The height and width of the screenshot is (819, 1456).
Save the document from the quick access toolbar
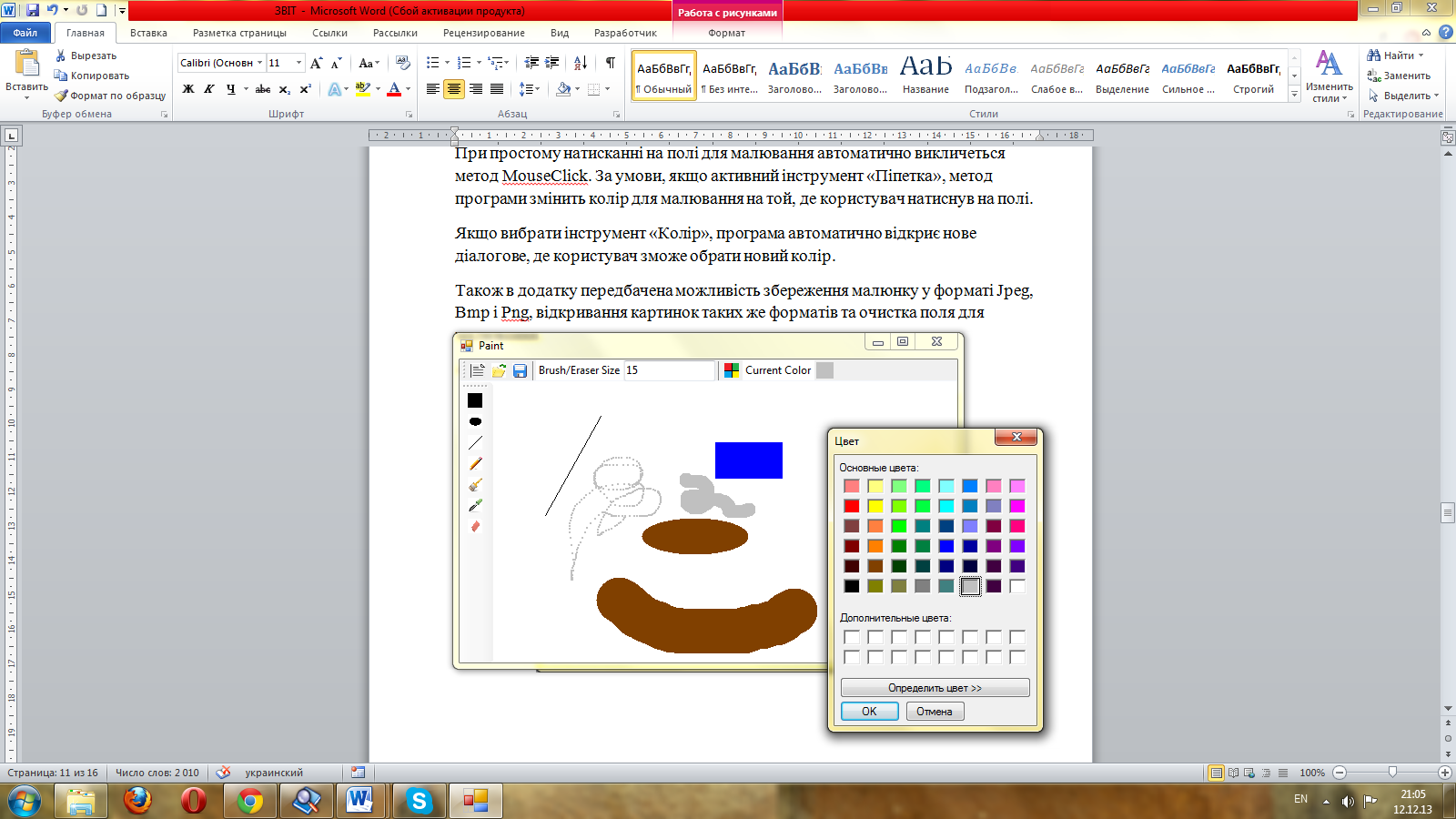tap(33, 10)
